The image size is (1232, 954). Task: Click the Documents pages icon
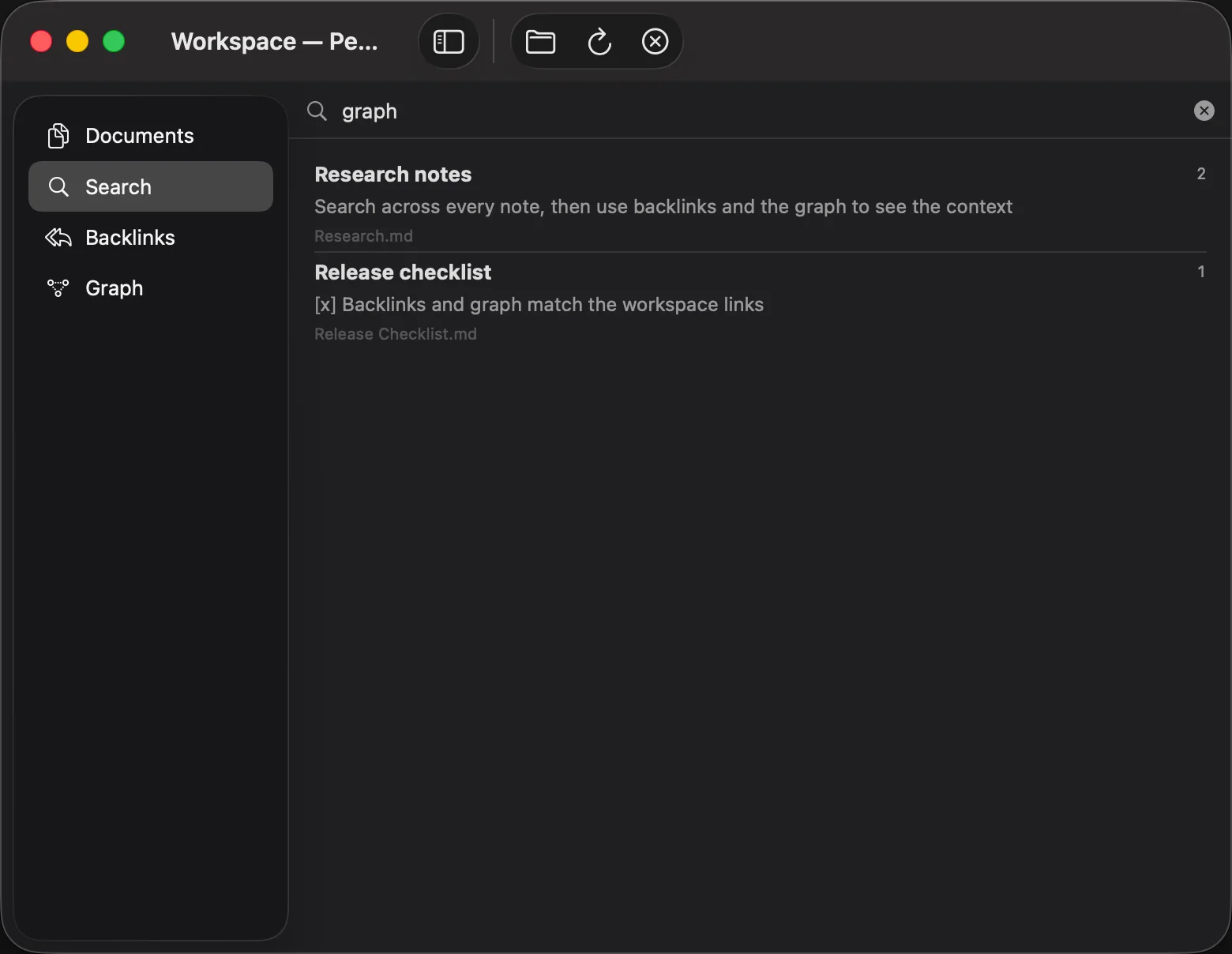pyautogui.click(x=58, y=136)
